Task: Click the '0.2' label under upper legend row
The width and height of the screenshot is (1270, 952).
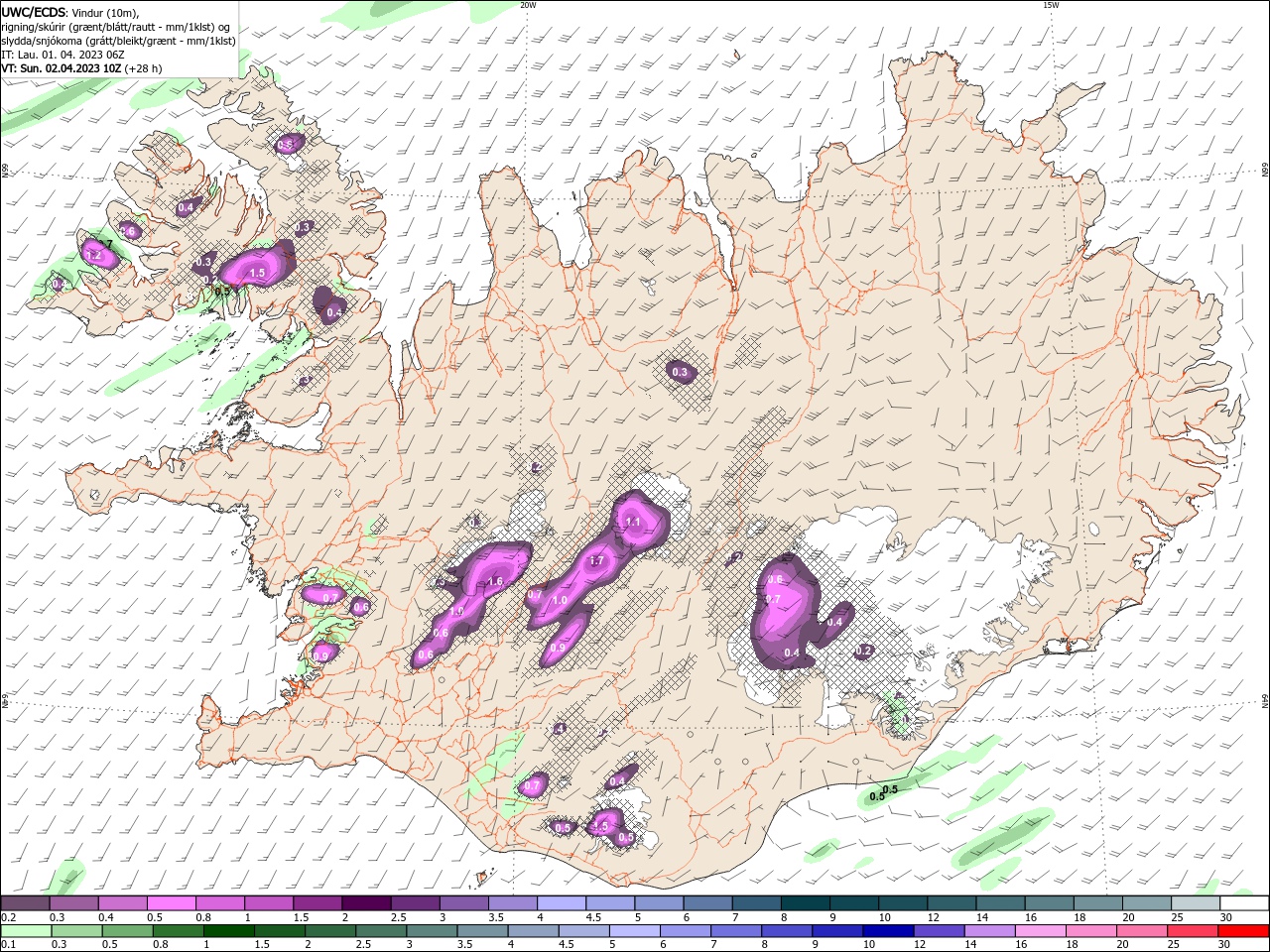Action: click(8, 917)
